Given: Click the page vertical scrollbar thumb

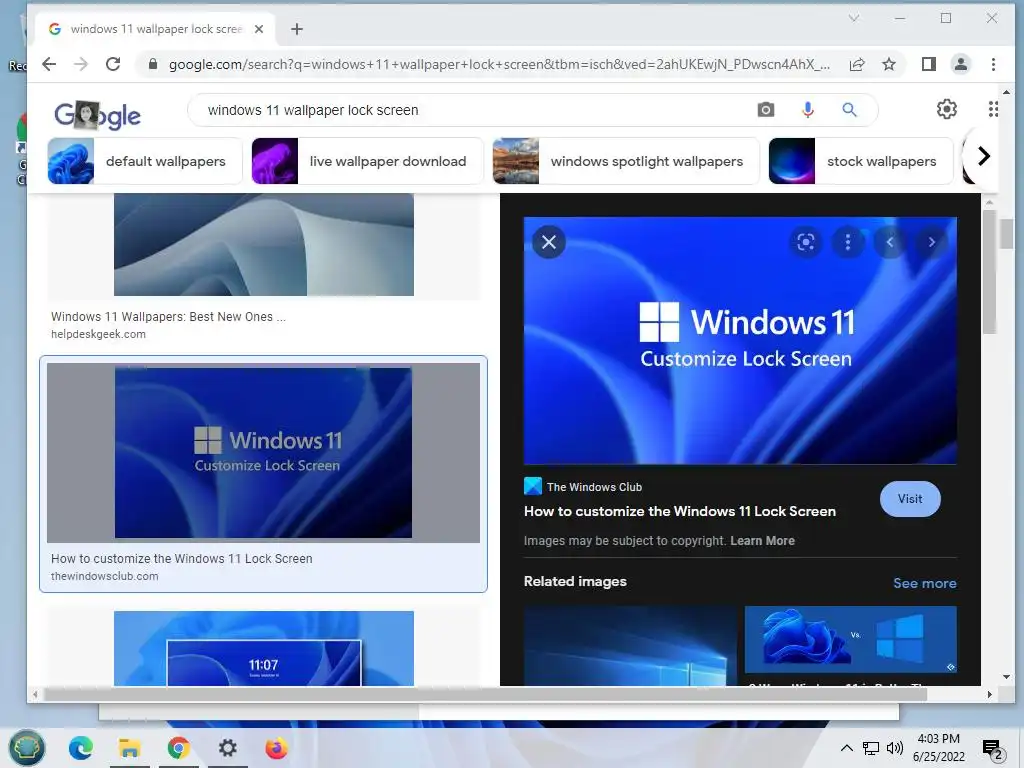Looking at the screenshot, I should point(1006,234).
